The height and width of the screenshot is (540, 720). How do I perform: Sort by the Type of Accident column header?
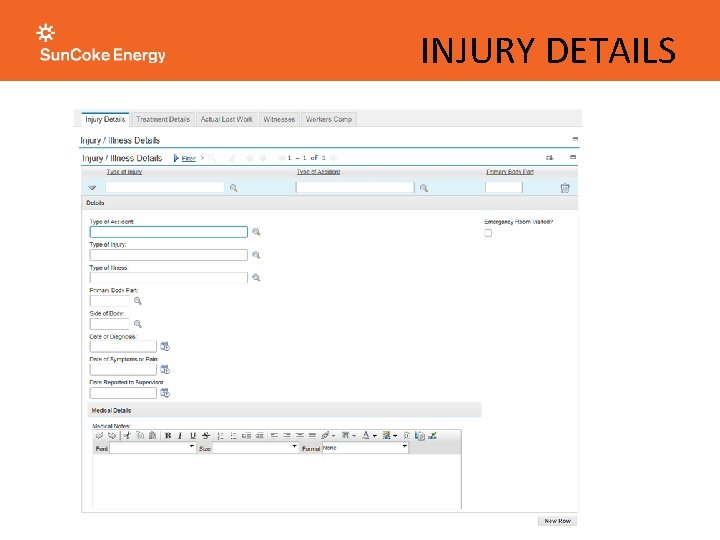318,172
